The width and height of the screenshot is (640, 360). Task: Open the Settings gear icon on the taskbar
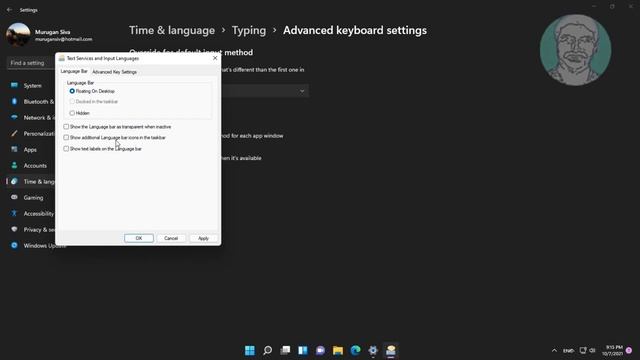[373, 350]
